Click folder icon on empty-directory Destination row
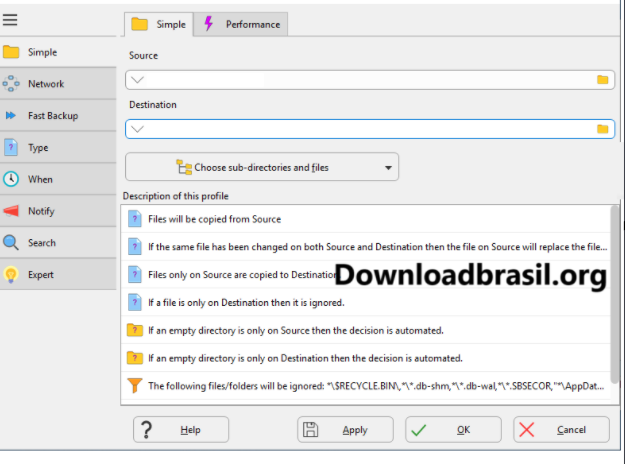This screenshot has height=464, width=625. [x=135, y=358]
